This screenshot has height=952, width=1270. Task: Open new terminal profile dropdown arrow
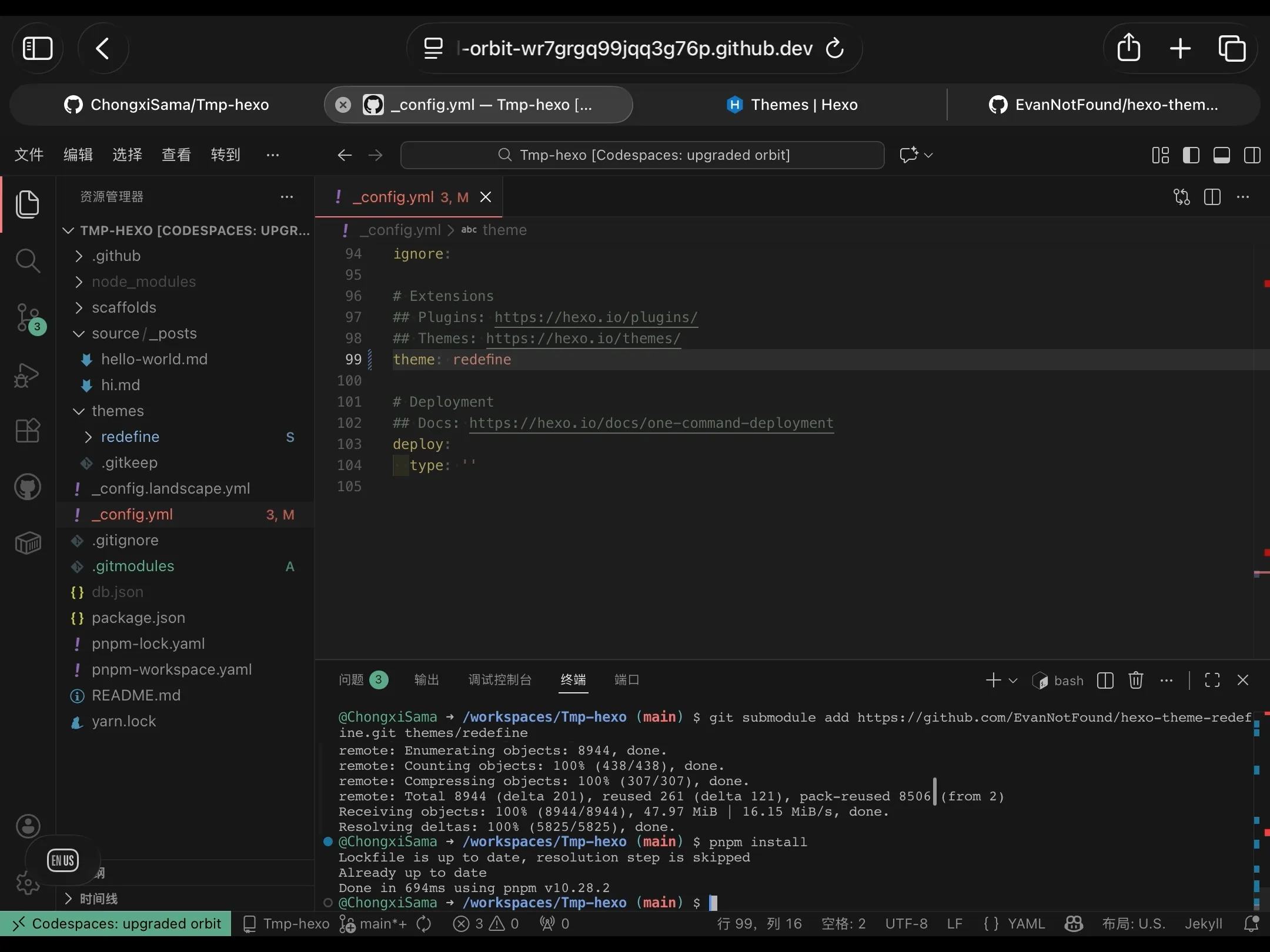1013,681
